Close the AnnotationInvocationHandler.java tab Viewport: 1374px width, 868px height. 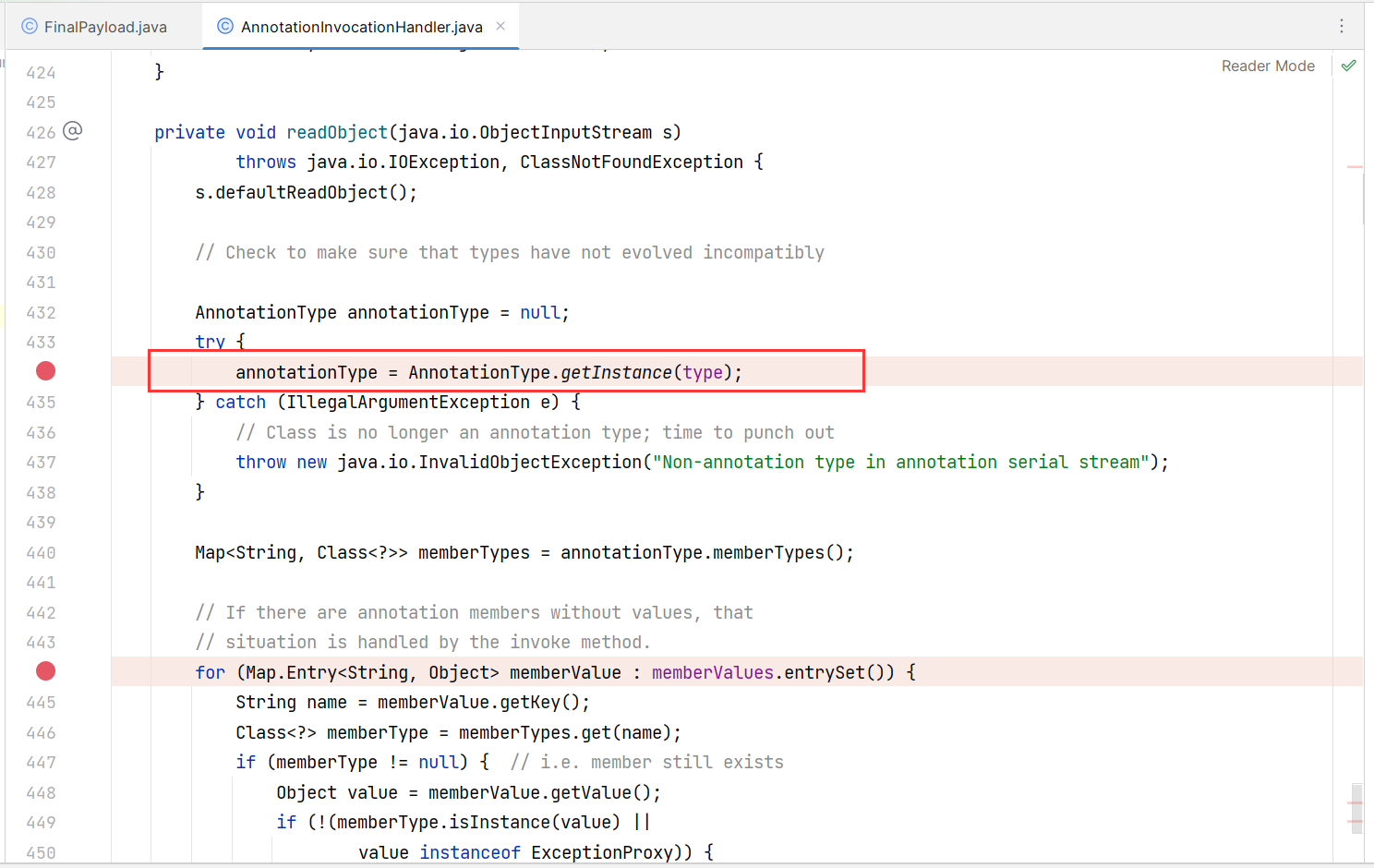click(x=500, y=26)
